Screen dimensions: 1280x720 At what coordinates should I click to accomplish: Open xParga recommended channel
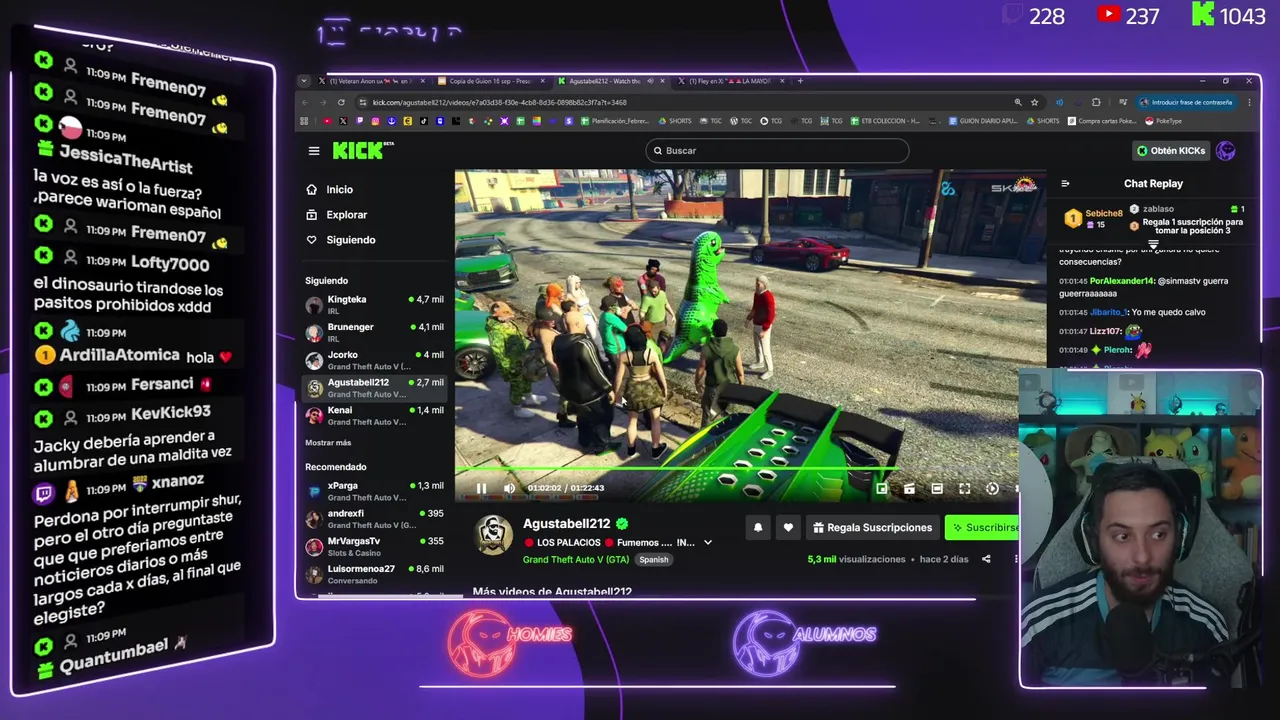(374, 491)
